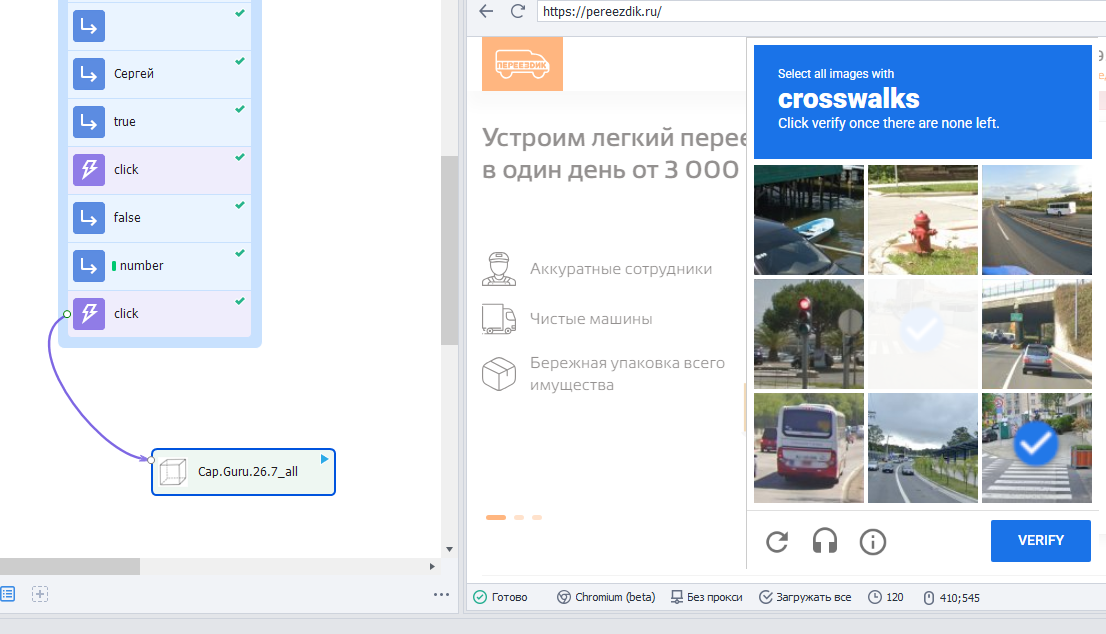The height and width of the screenshot is (634, 1106).
Task: Click the number action's arrow icon
Action: (89, 265)
